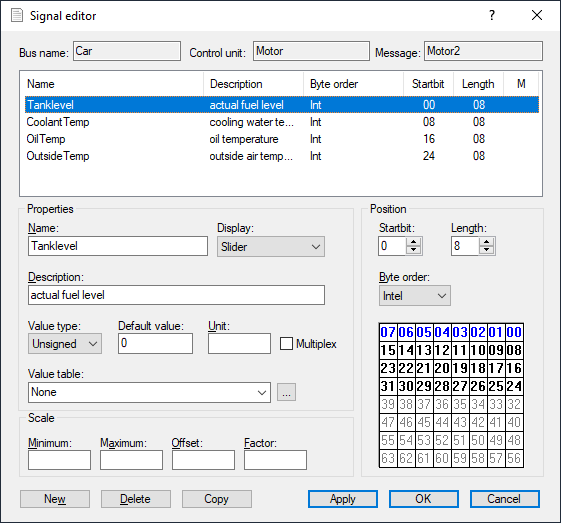Viewport: 561px width, 523px height.
Task: Click bit 24 in the position grid
Action: click(514, 386)
